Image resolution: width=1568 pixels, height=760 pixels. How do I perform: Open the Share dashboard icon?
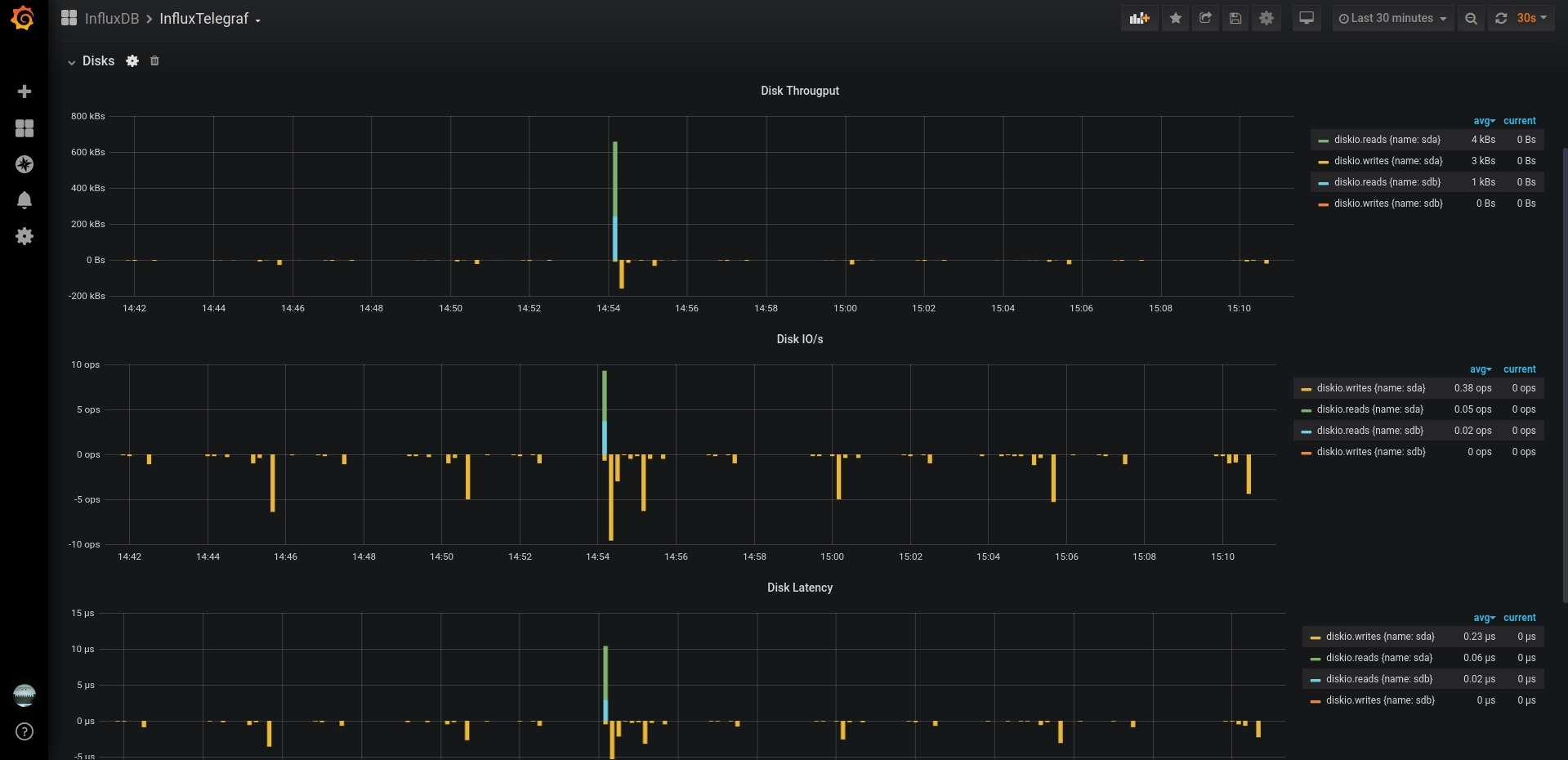(1205, 18)
